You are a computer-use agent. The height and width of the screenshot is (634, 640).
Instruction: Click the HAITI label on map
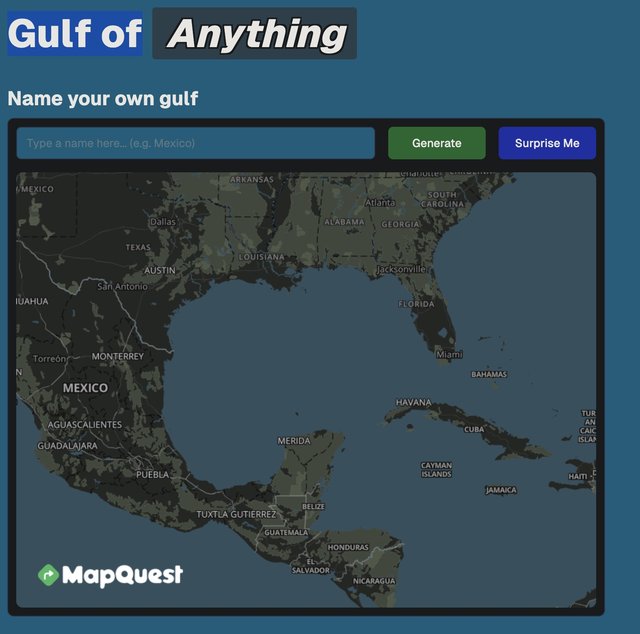click(x=578, y=476)
